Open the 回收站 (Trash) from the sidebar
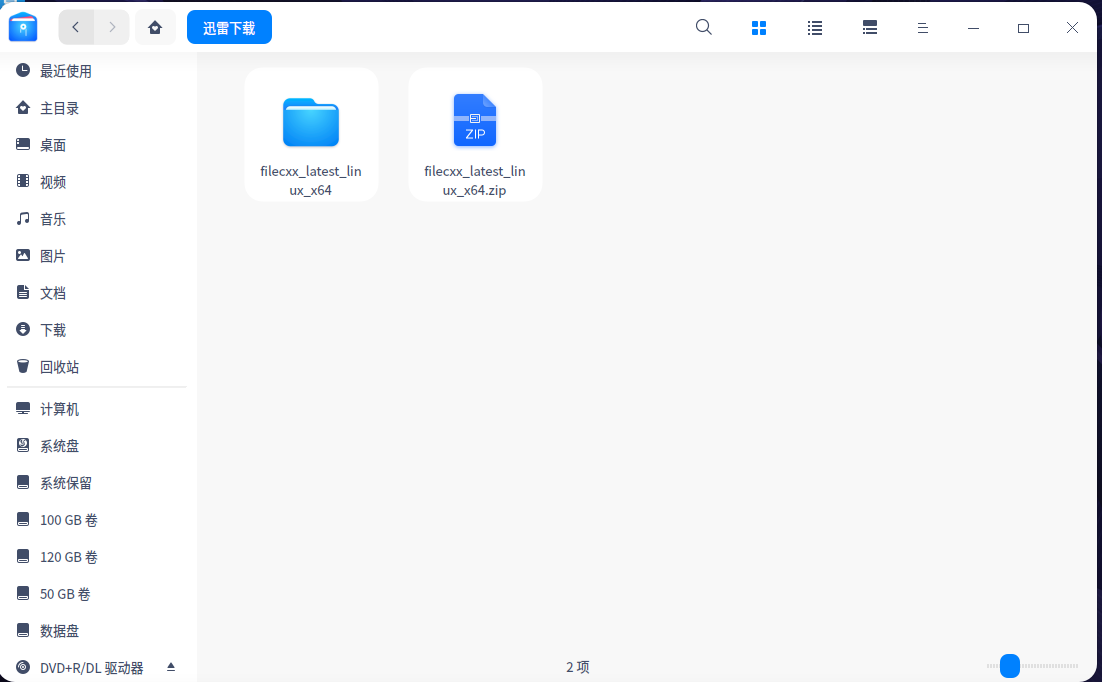 pyautogui.click(x=57, y=366)
